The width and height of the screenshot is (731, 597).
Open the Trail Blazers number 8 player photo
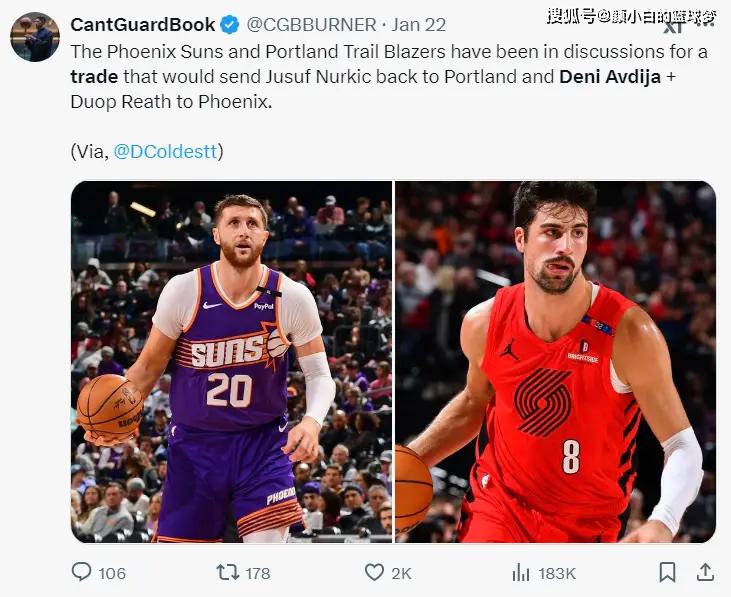click(x=555, y=362)
